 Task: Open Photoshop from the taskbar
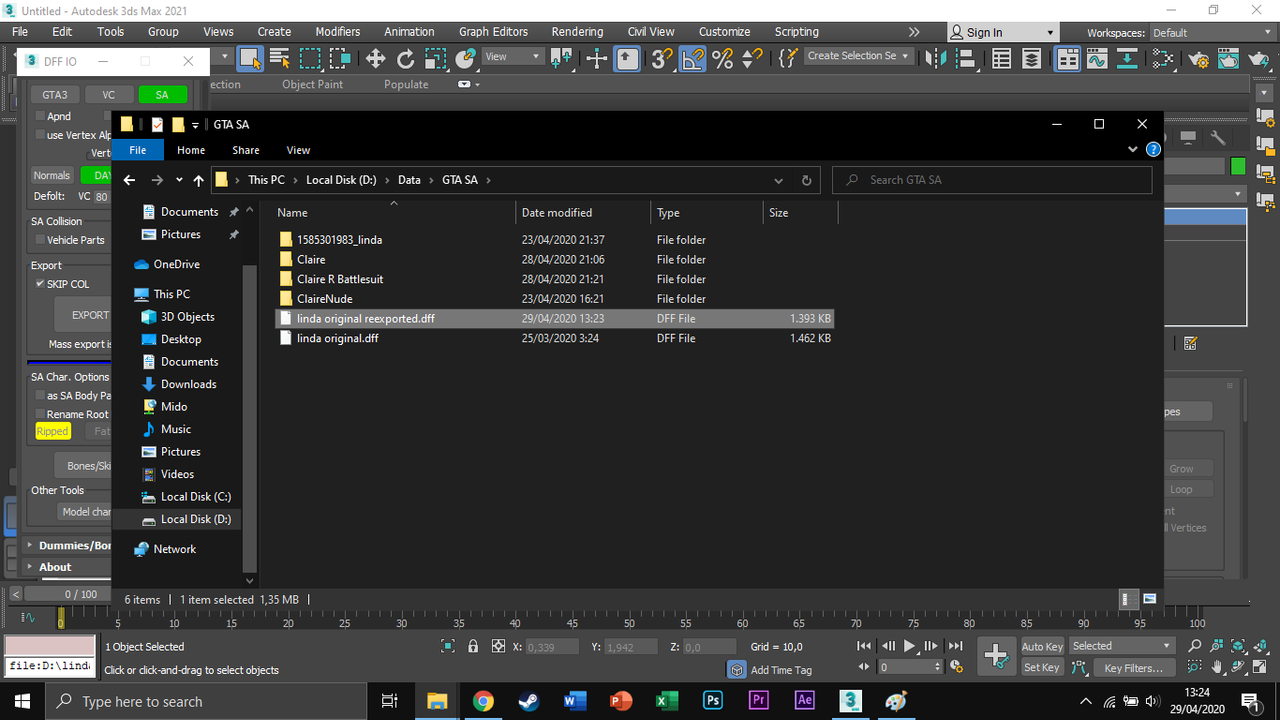pyautogui.click(x=713, y=701)
